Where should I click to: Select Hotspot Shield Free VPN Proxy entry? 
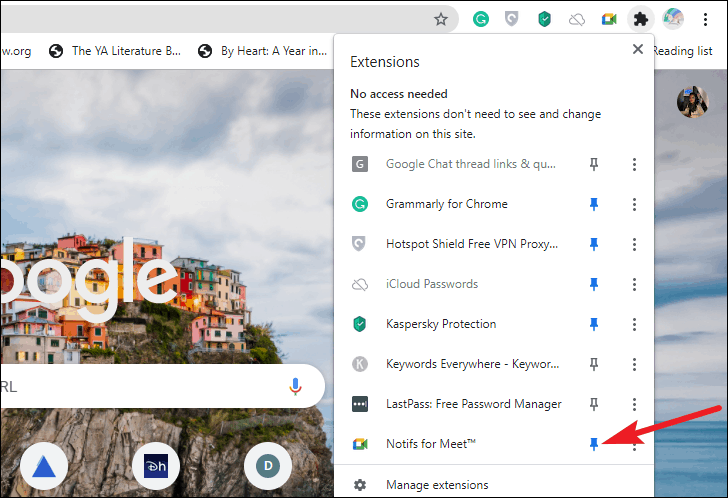click(x=472, y=244)
